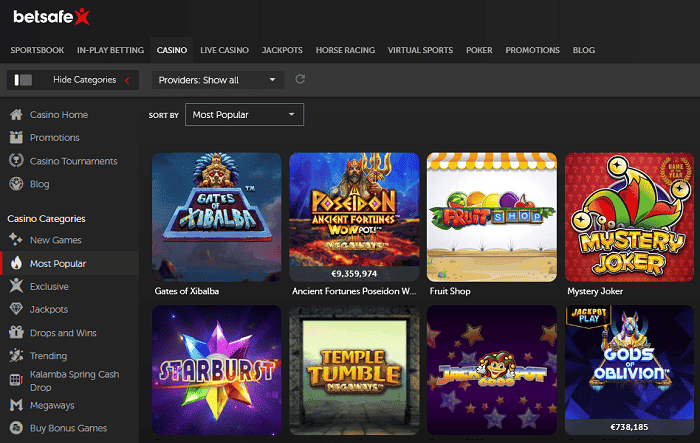700x443 pixels.
Task: Select Megaways category link
Action: (52, 405)
